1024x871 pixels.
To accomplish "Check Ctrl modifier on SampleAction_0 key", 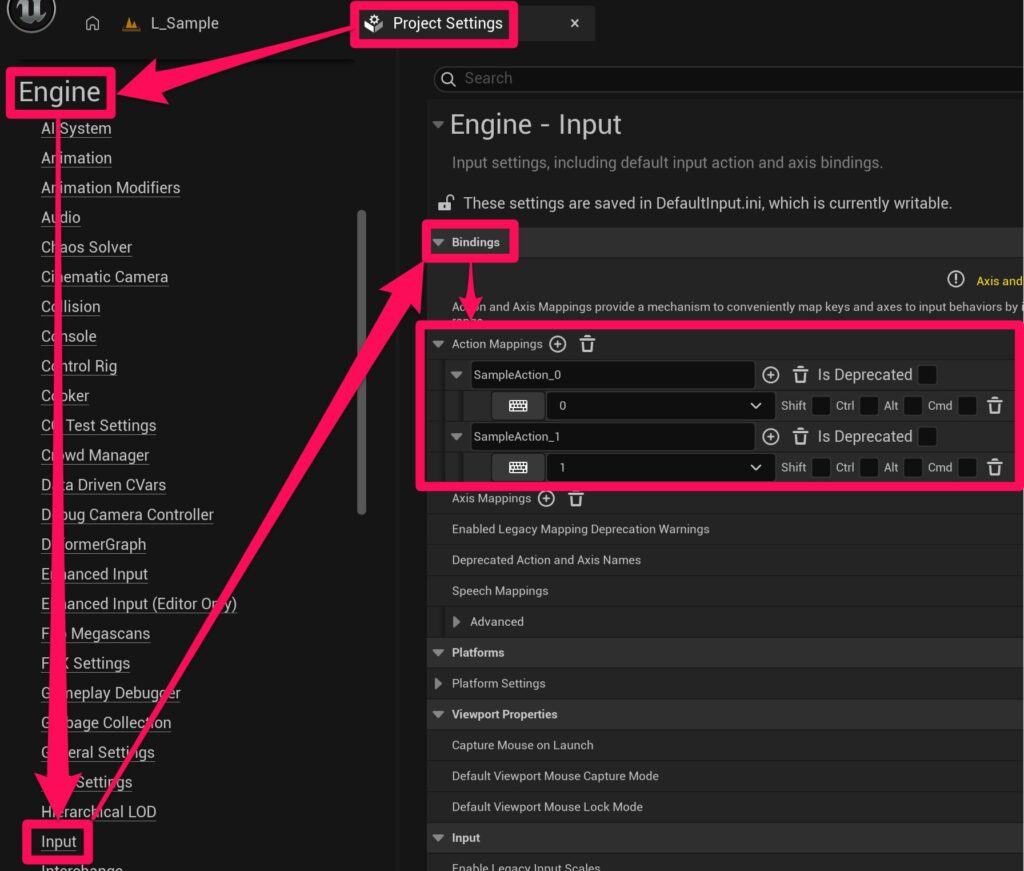I will tap(869, 406).
